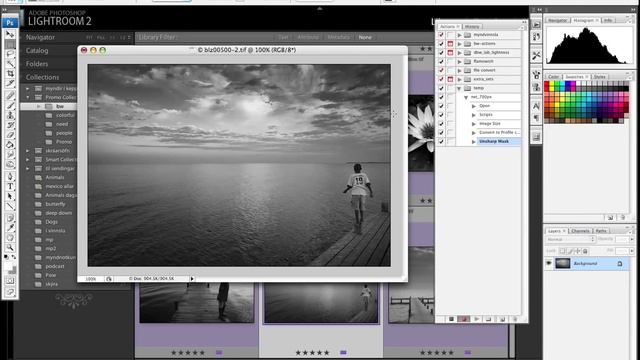
Task: Click the record button in Actions panel
Action: point(463,319)
